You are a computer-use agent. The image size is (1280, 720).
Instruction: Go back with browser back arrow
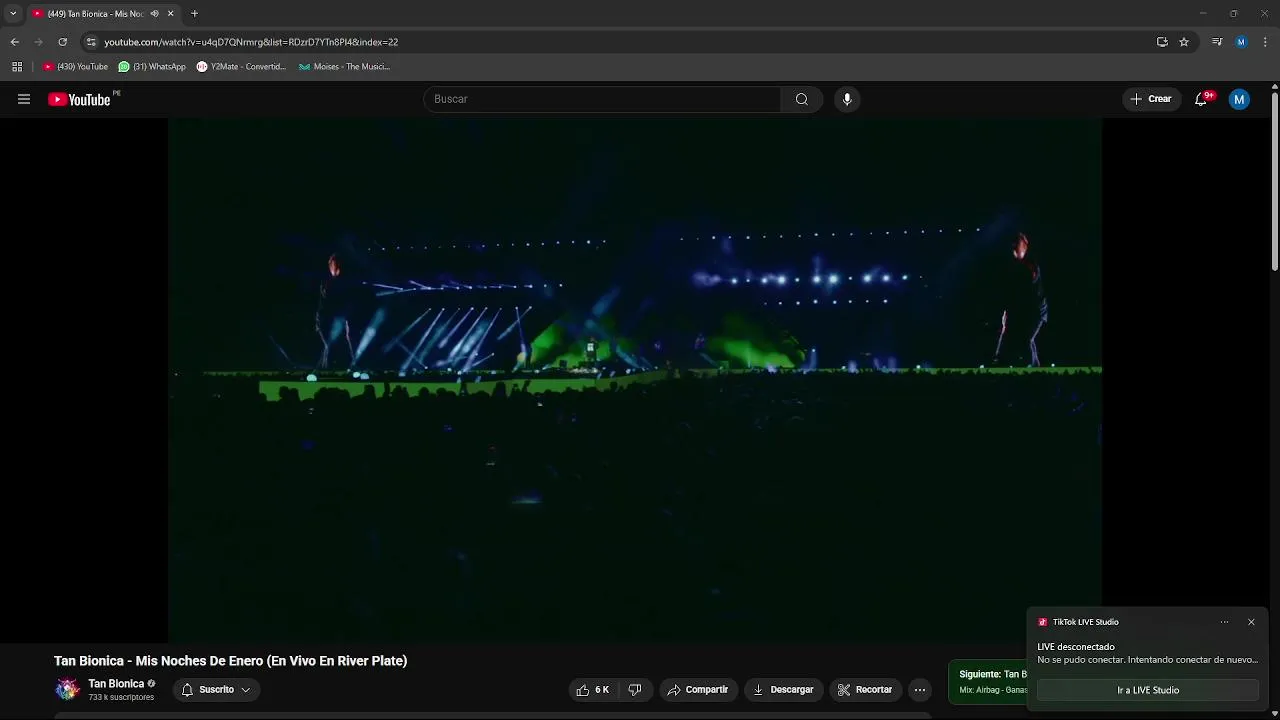15,42
